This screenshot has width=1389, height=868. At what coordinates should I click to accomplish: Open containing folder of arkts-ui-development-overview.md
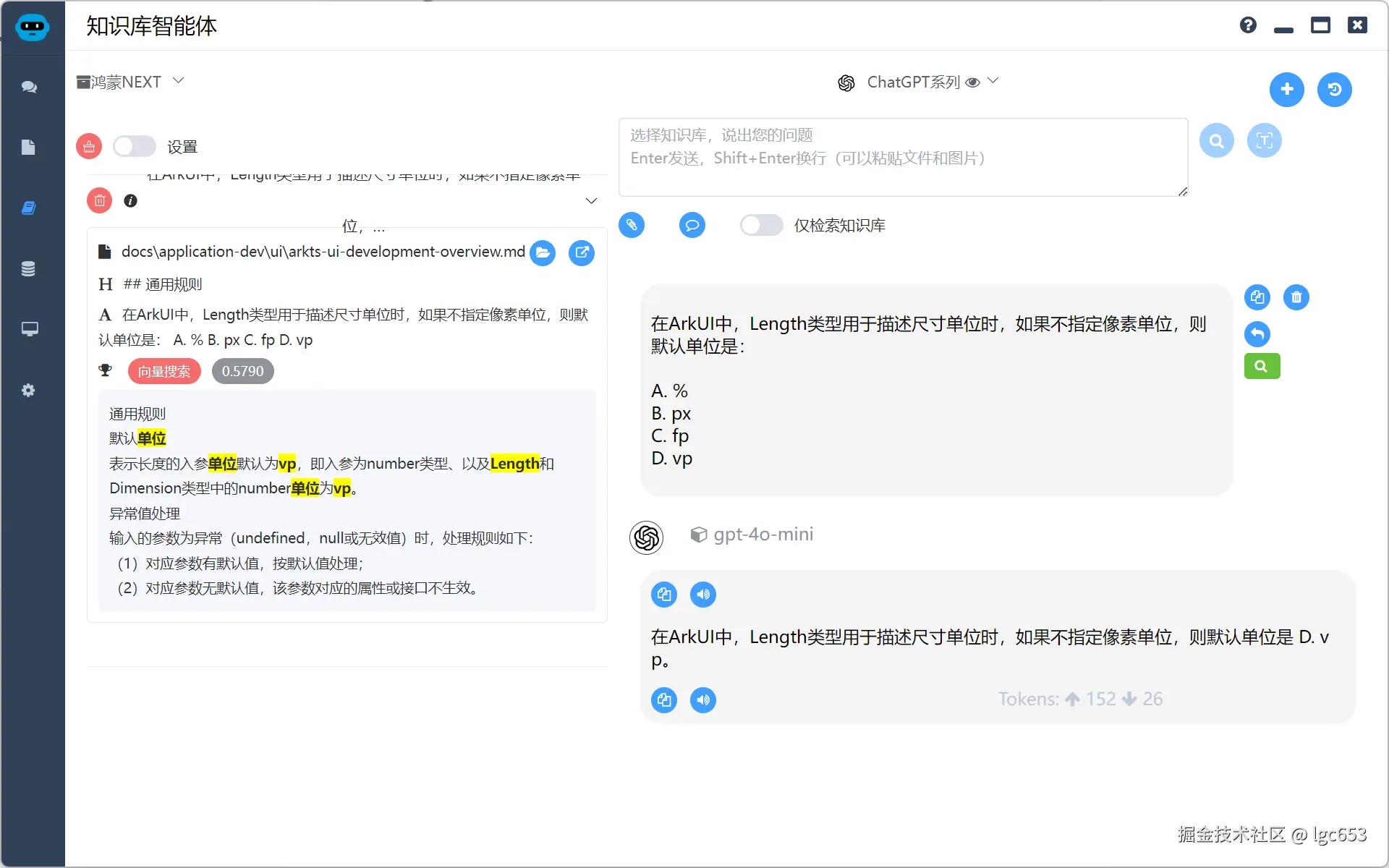(543, 252)
